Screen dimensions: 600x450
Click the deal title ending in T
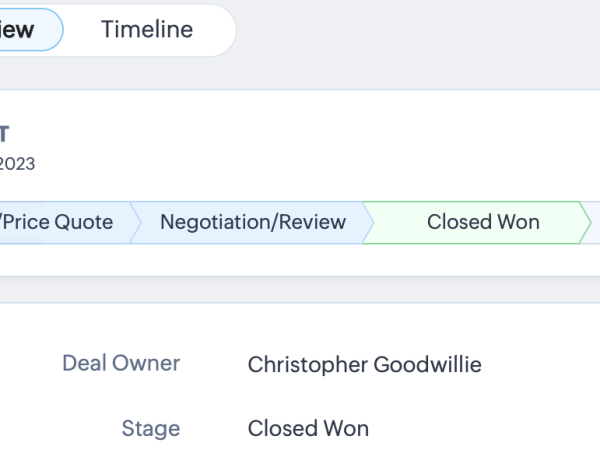click(x=5, y=134)
